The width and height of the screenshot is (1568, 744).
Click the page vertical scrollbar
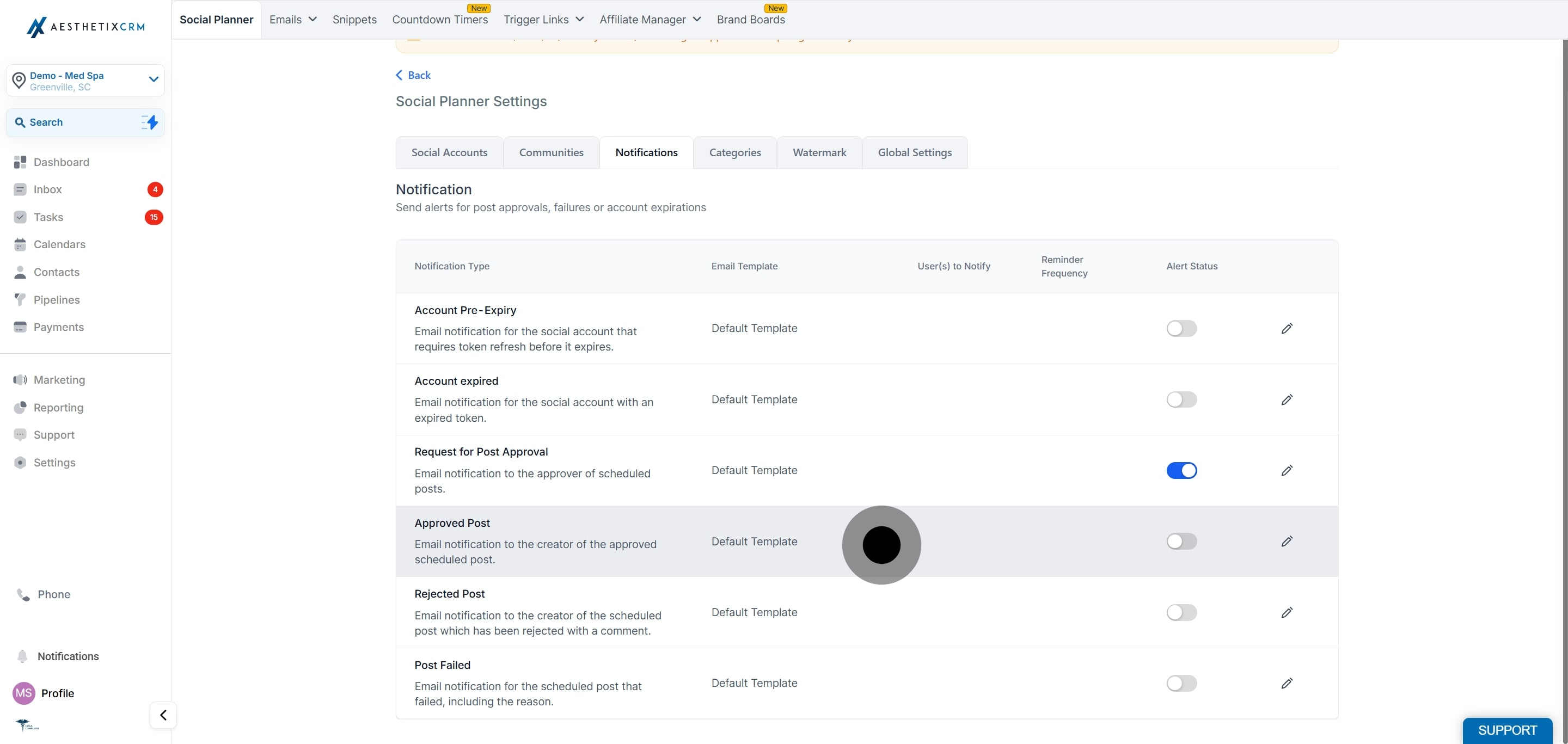1565,389
